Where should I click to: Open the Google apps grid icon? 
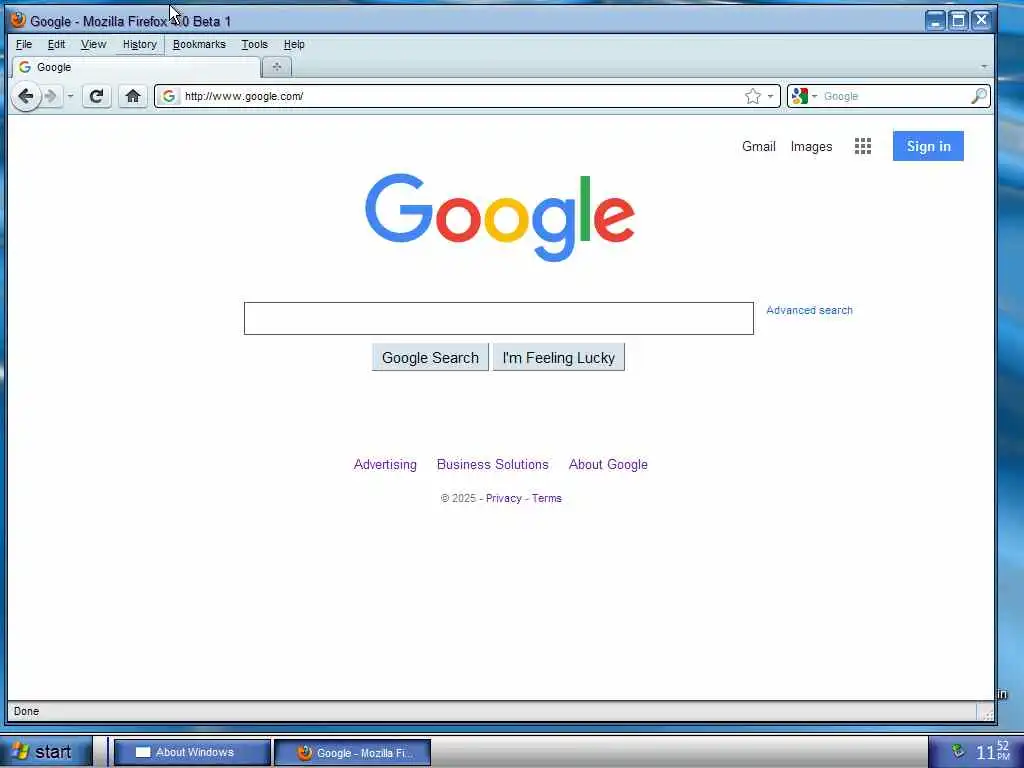(x=863, y=146)
